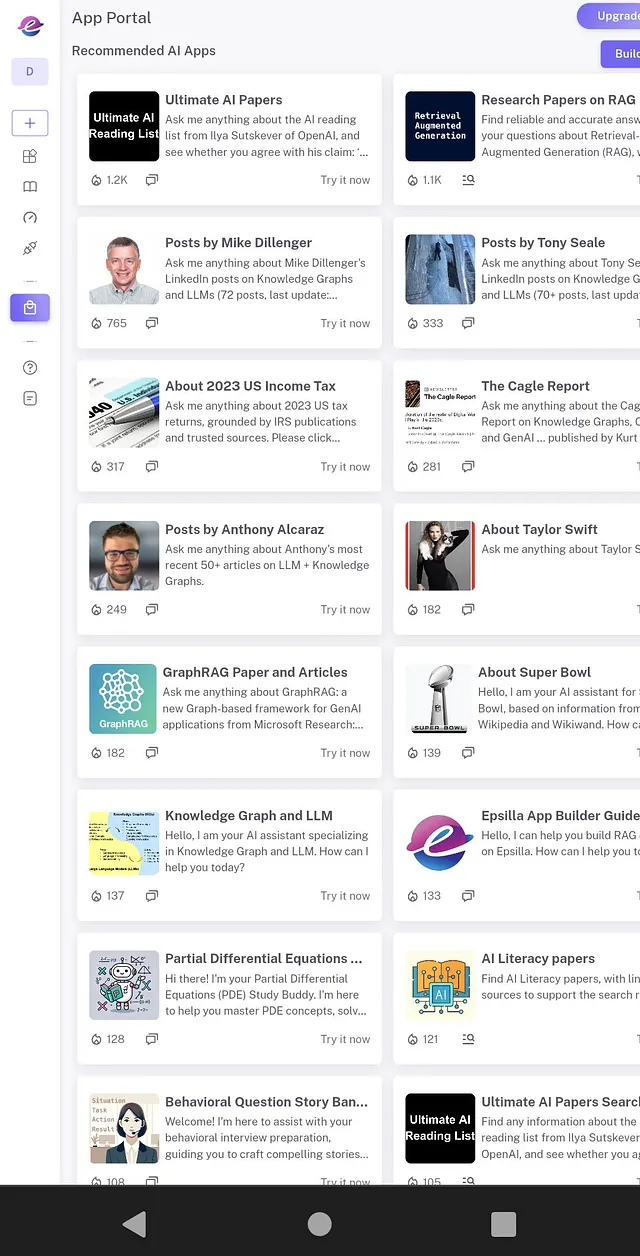This screenshot has width=640, height=1256.
Task: Click Try it now for About 2023 US Income Tax
Action: point(345,466)
